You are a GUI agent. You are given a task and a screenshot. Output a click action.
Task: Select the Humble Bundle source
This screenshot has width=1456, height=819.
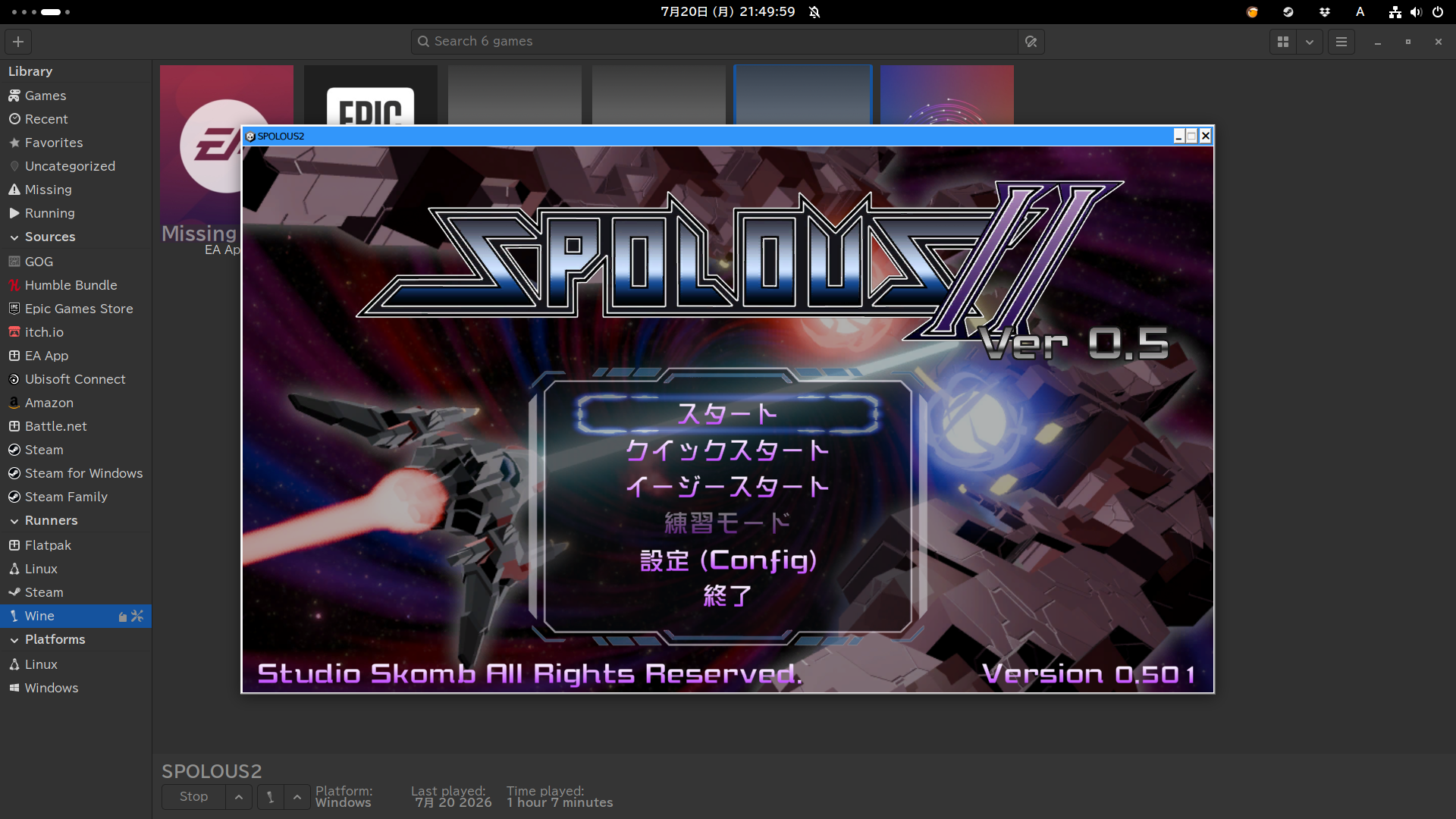pos(76,285)
